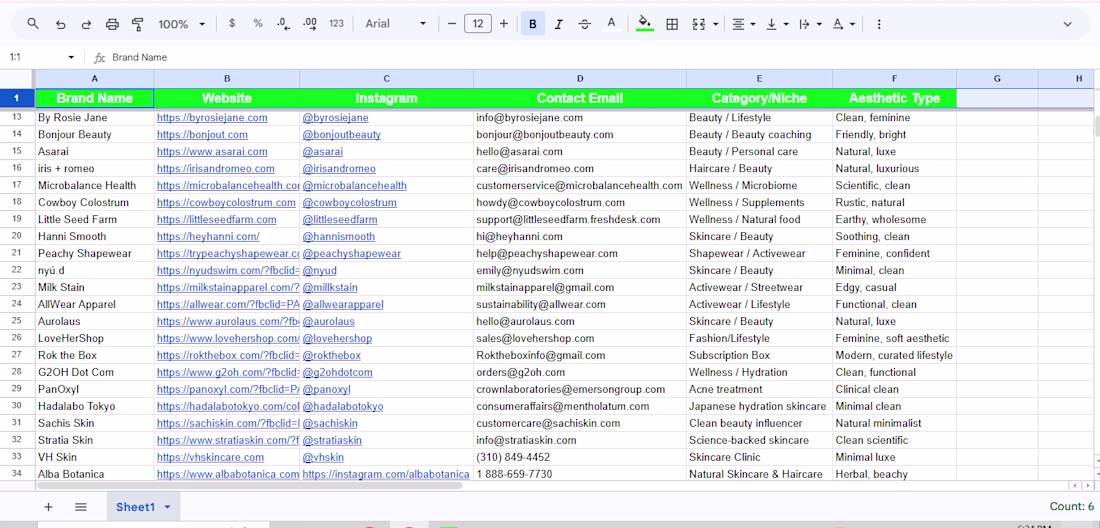Open text wrapping dropdown
This screenshot has height=528, width=1100.
[x=811, y=24]
